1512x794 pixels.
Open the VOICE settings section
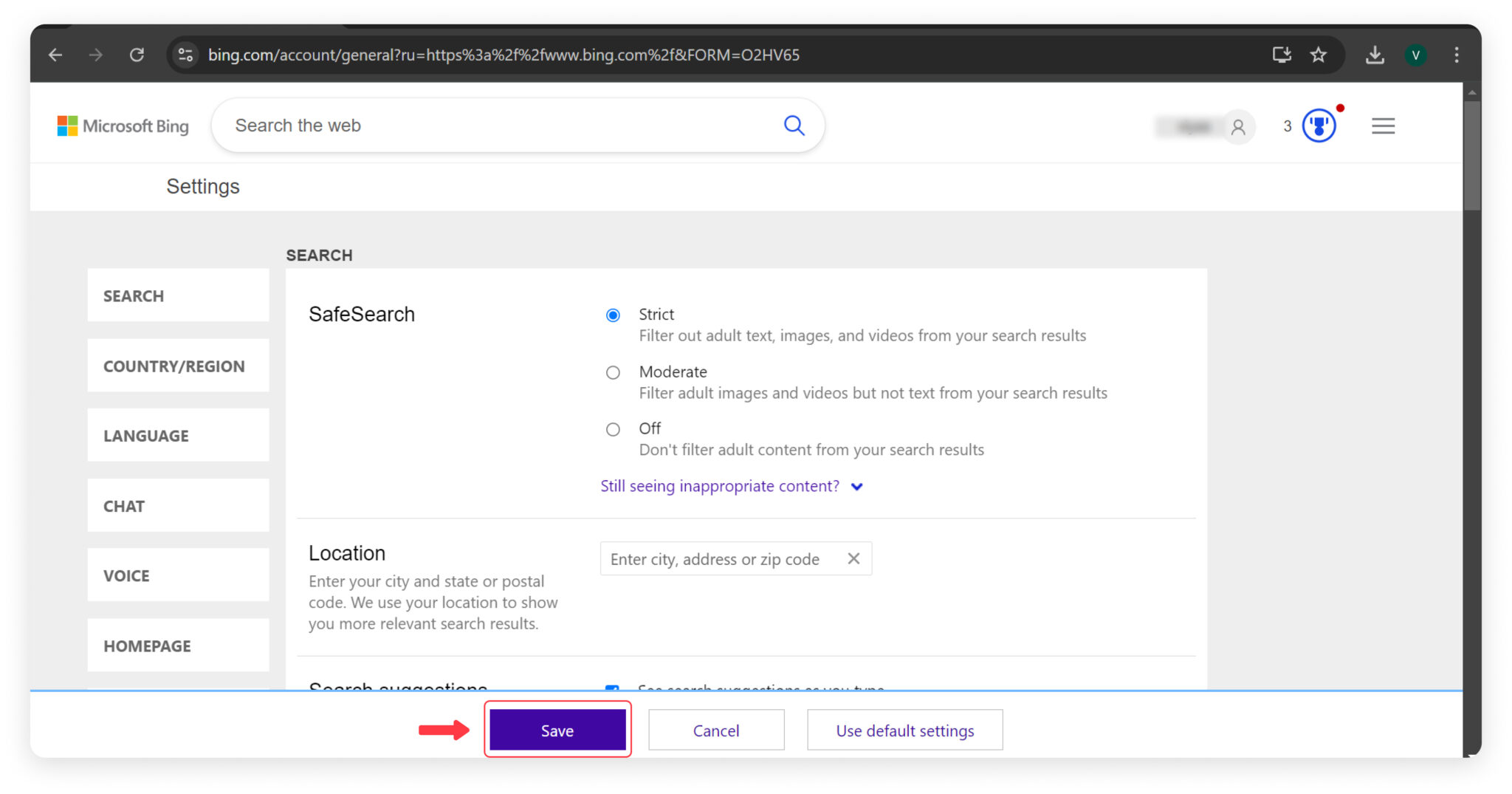178,575
